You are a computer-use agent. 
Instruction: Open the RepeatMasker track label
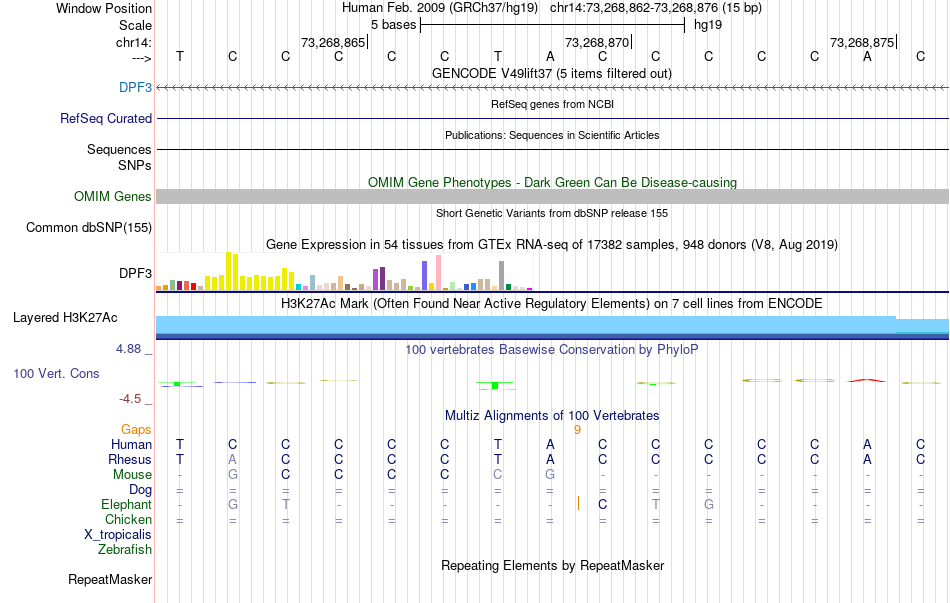coord(110,579)
